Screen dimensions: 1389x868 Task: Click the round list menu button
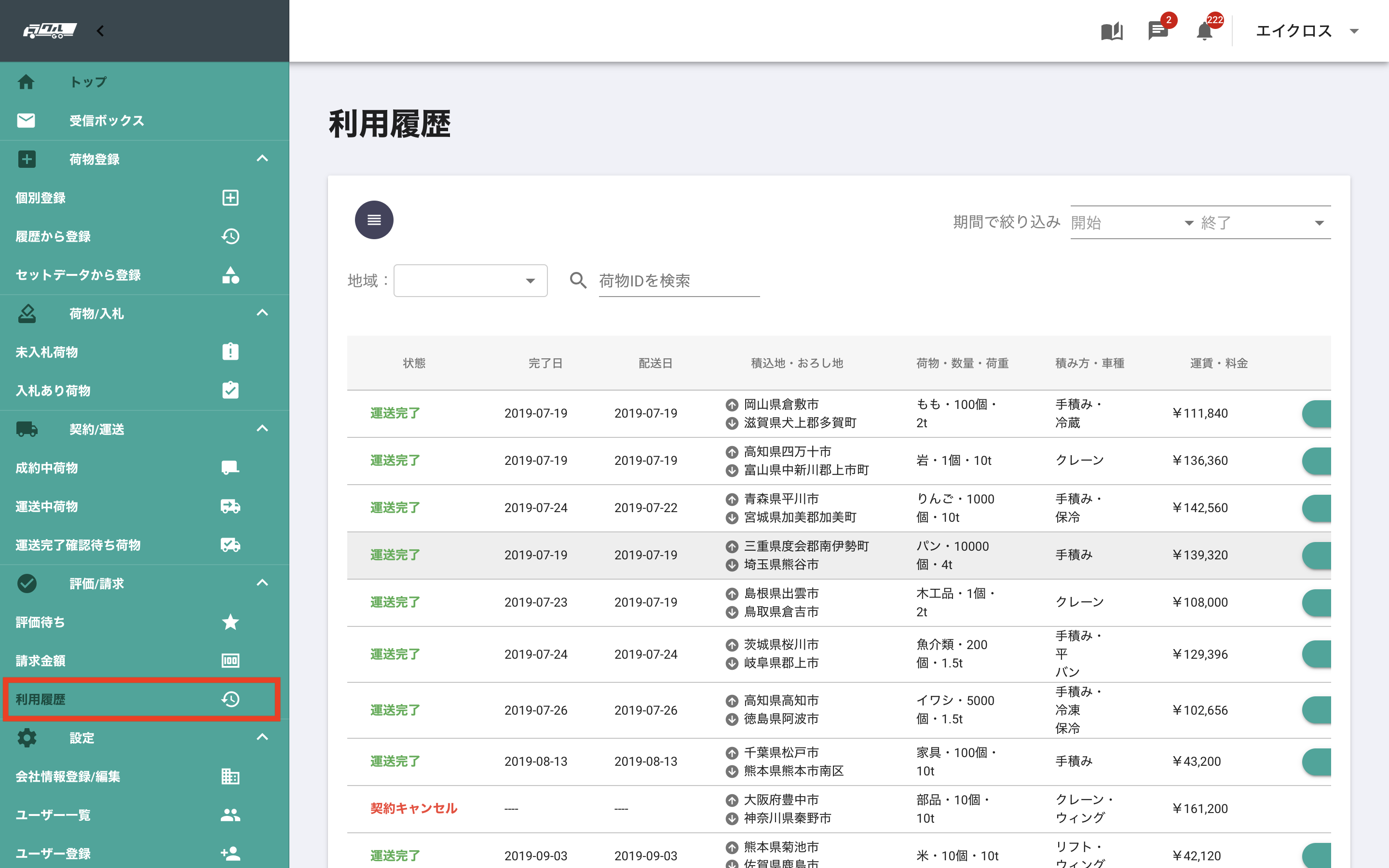click(x=374, y=220)
